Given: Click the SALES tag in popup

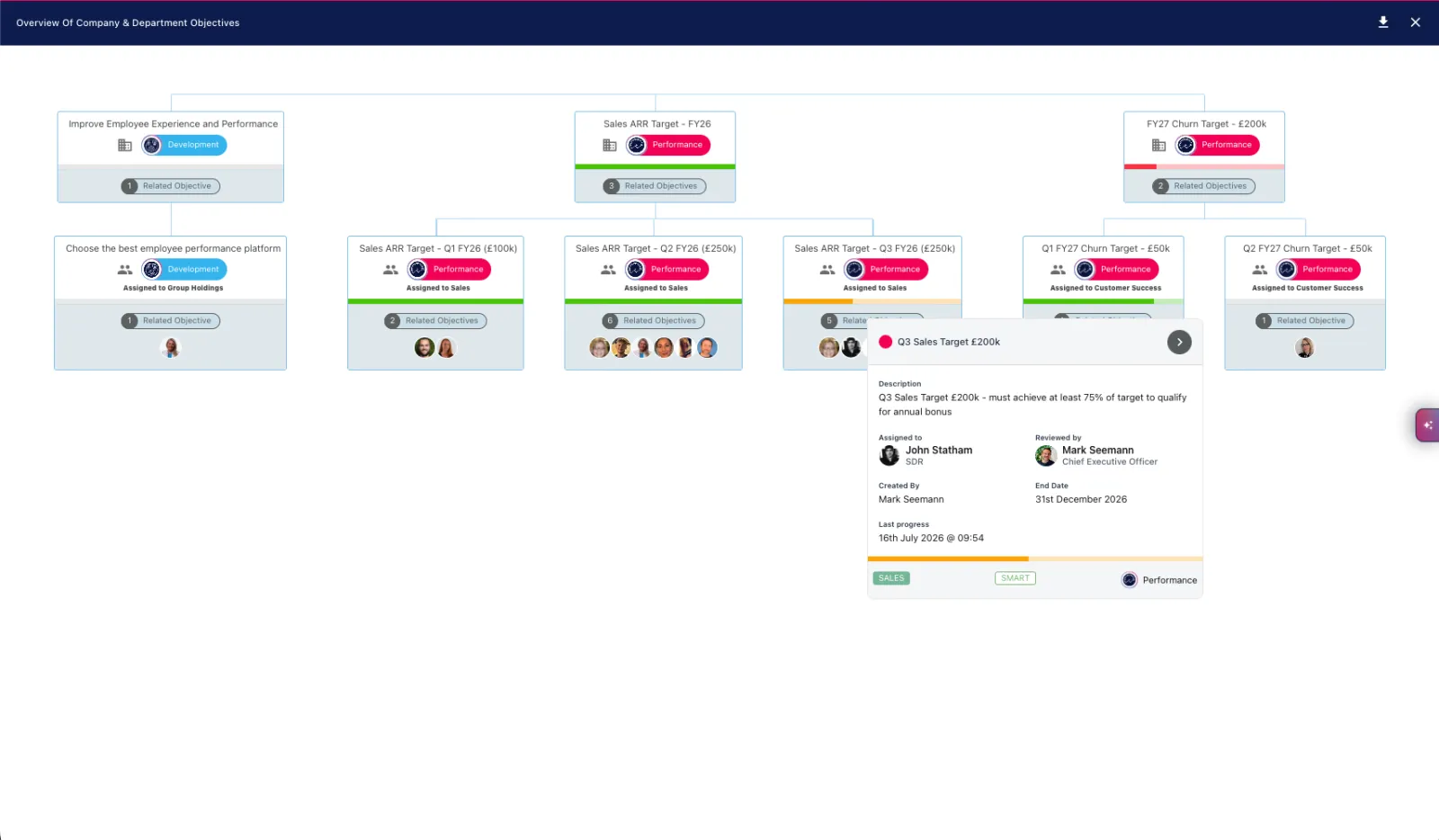Looking at the screenshot, I should click(x=891, y=578).
